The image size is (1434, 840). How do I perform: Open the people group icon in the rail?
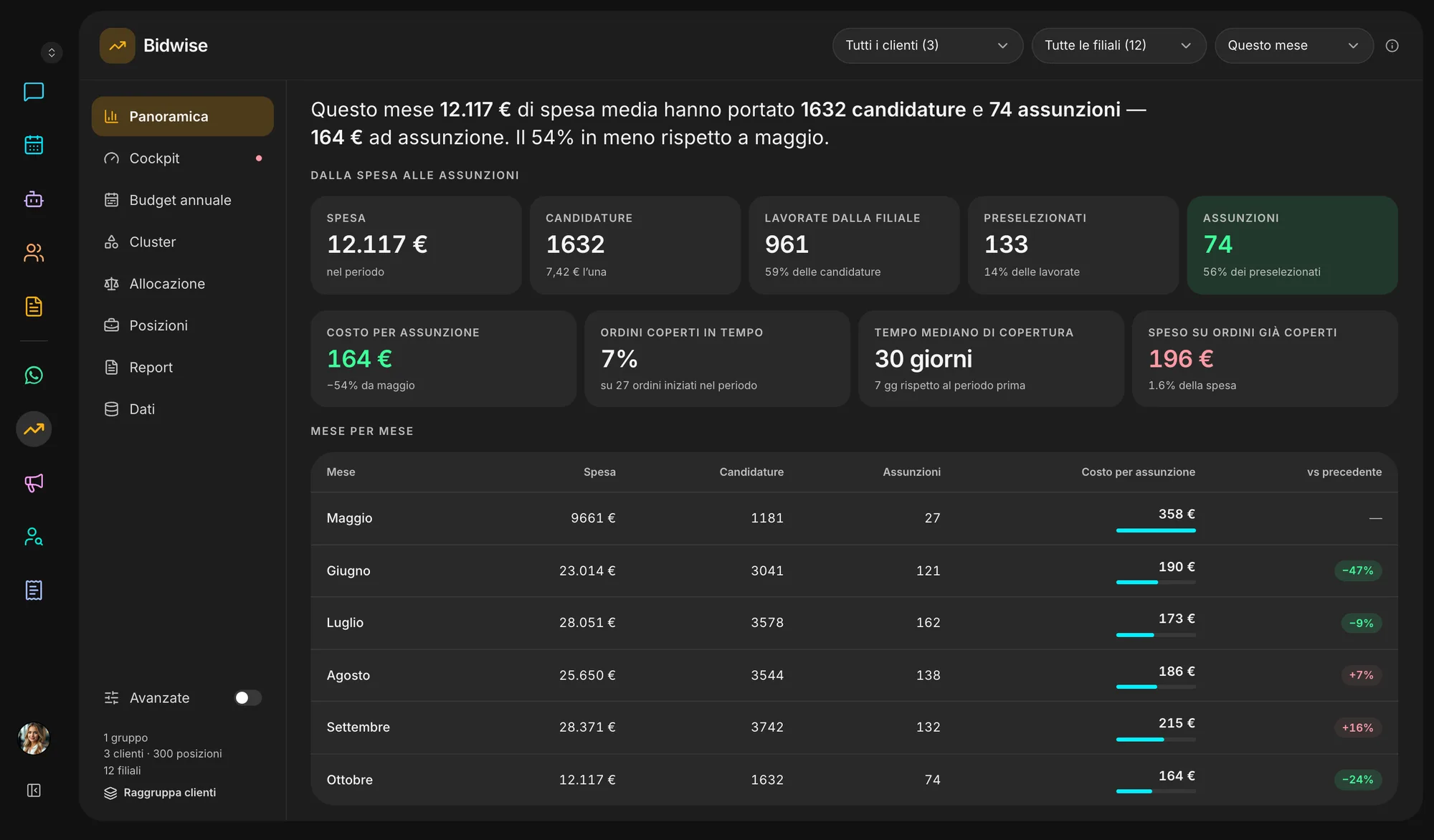tap(34, 253)
